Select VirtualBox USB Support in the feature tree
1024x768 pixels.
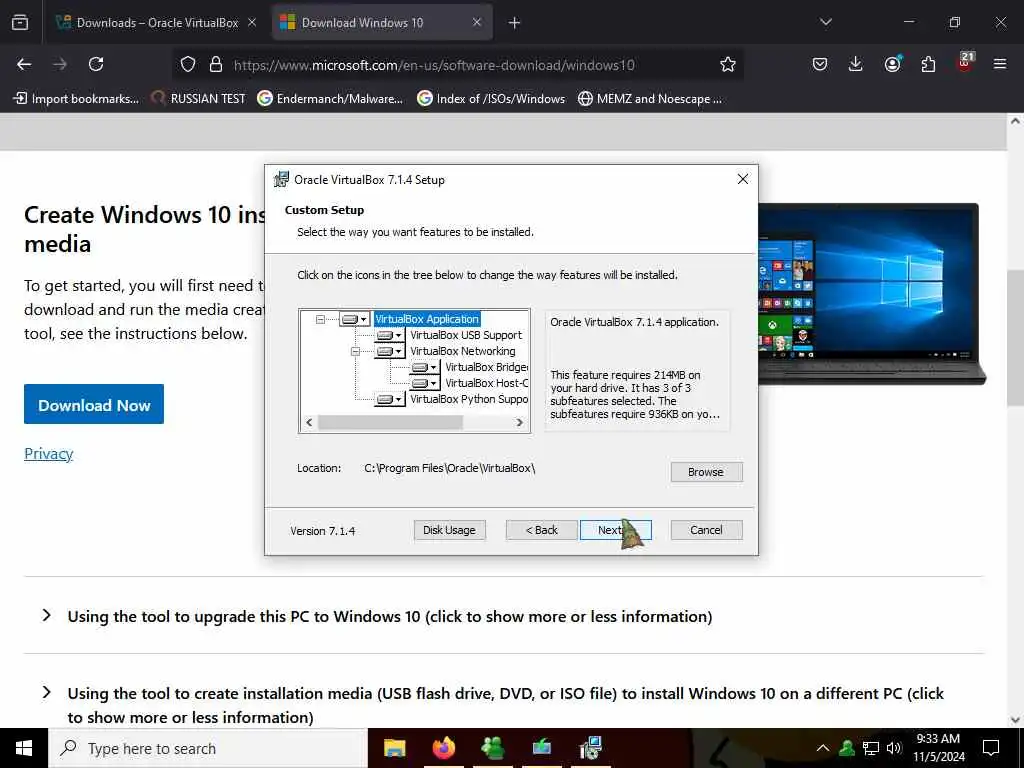click(x=466, y=335)
